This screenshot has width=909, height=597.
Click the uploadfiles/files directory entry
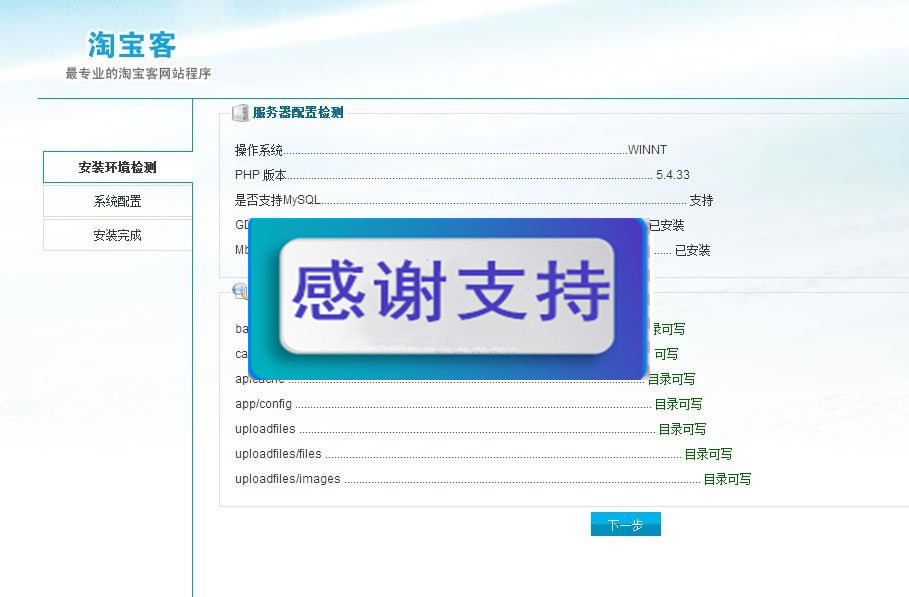point(278,454)
